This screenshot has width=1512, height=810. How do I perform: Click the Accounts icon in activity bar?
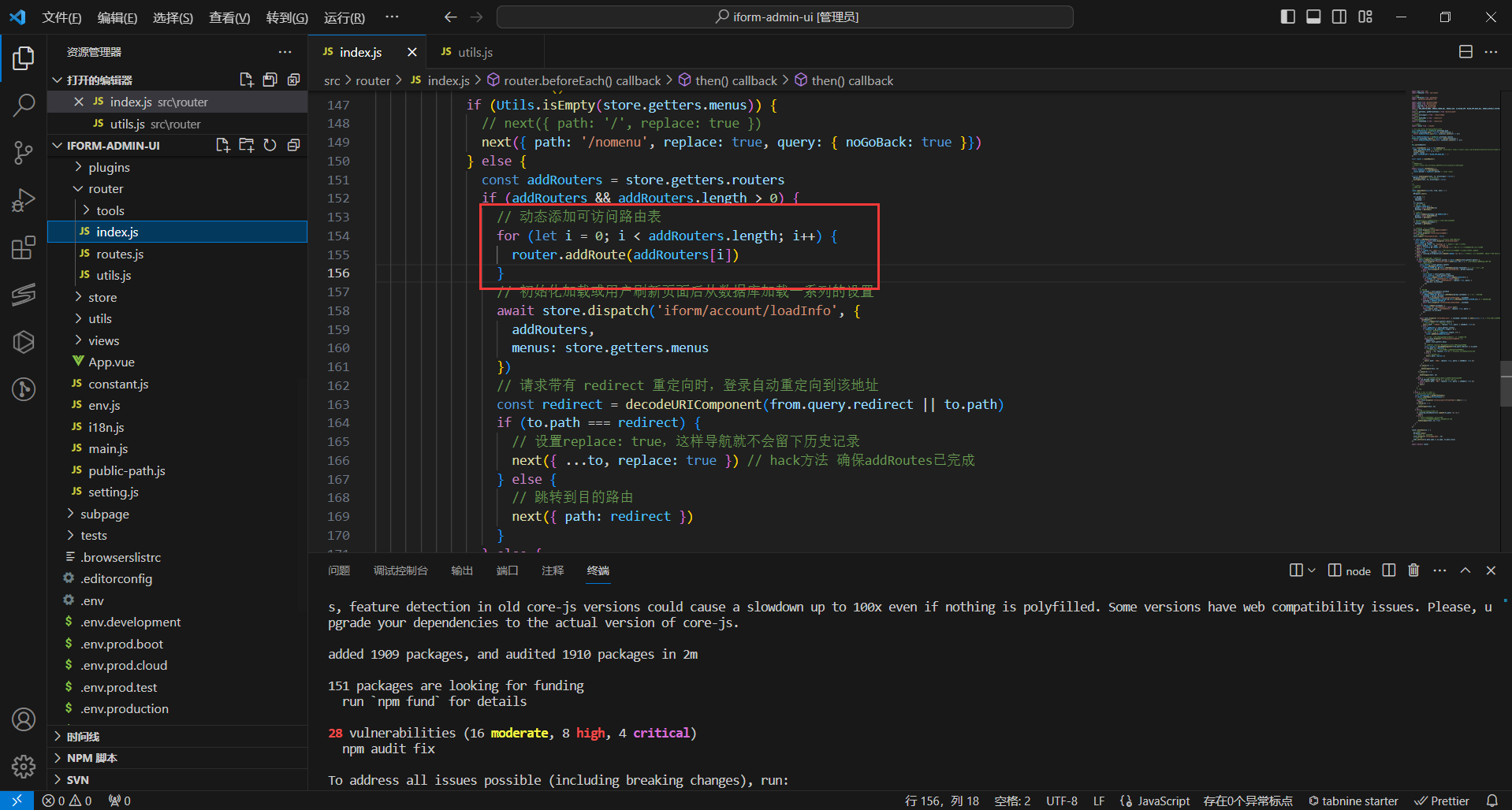(24, 719)
